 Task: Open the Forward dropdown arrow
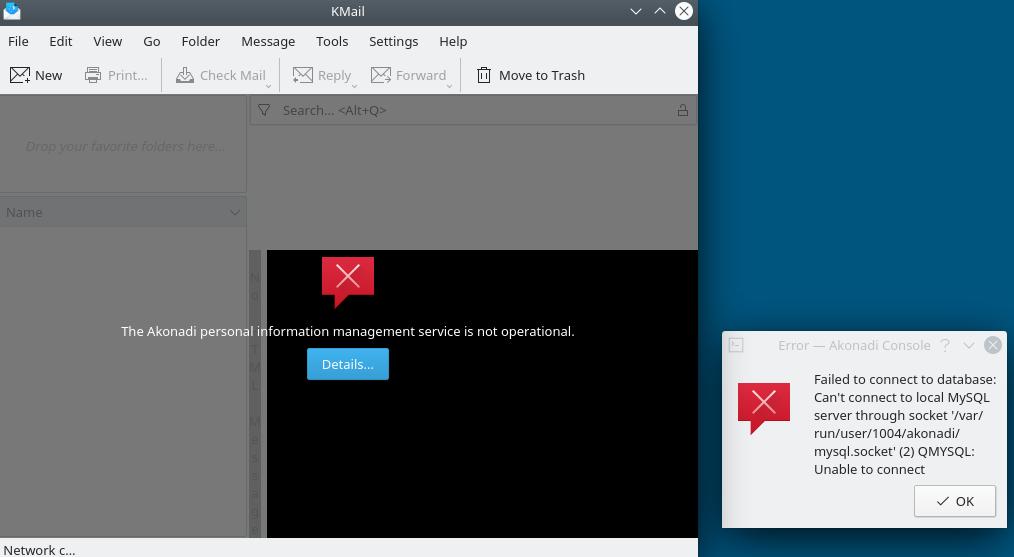[449, 85]
